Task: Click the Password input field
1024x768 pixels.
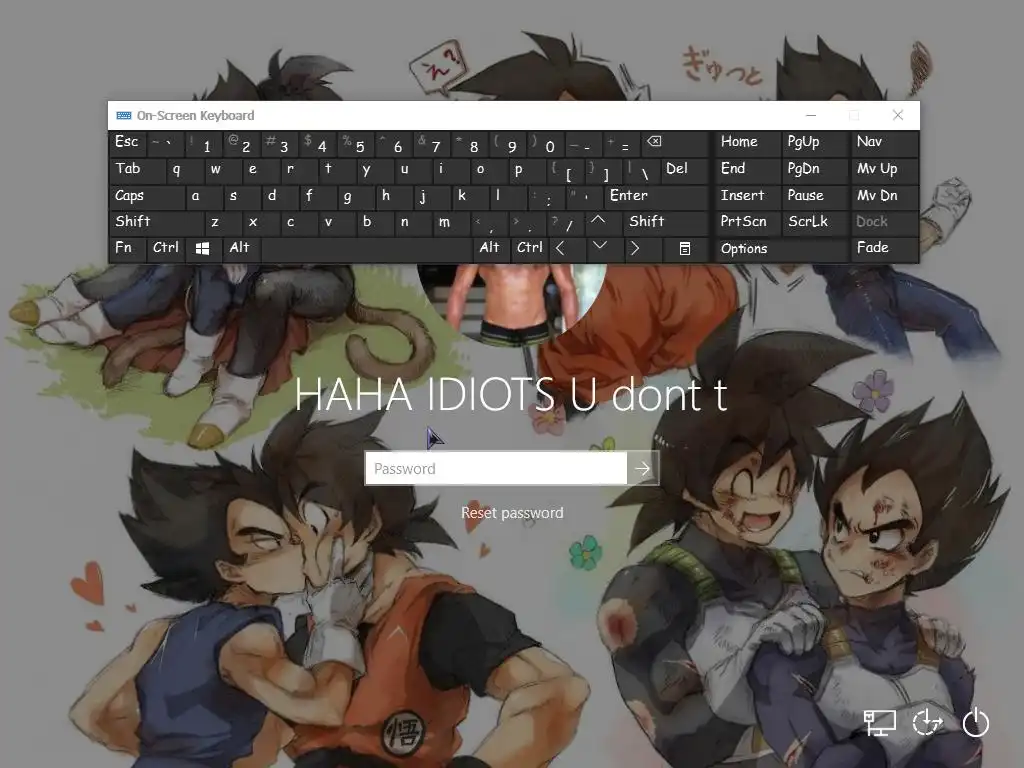Action: [x=496, y=468]
